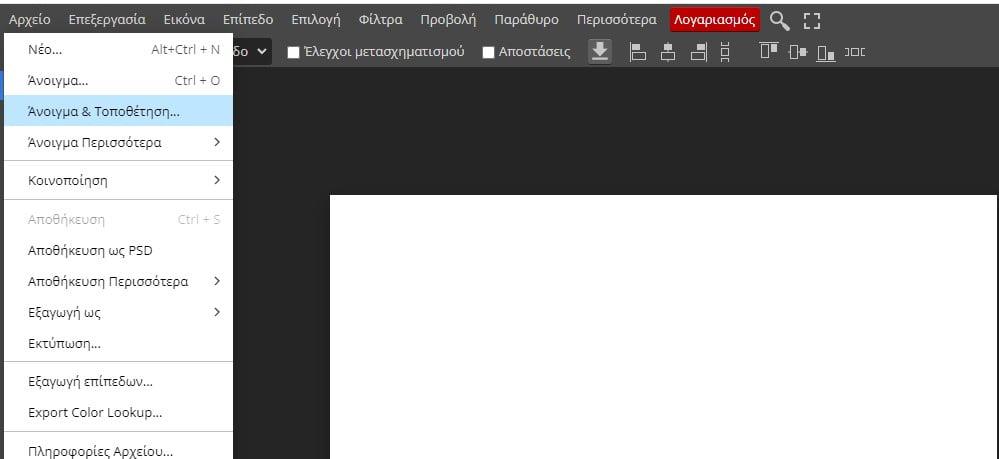Open the Επεξεργασία menu
The height and width of the screenshot is (459, 999).
pos(107,20)
